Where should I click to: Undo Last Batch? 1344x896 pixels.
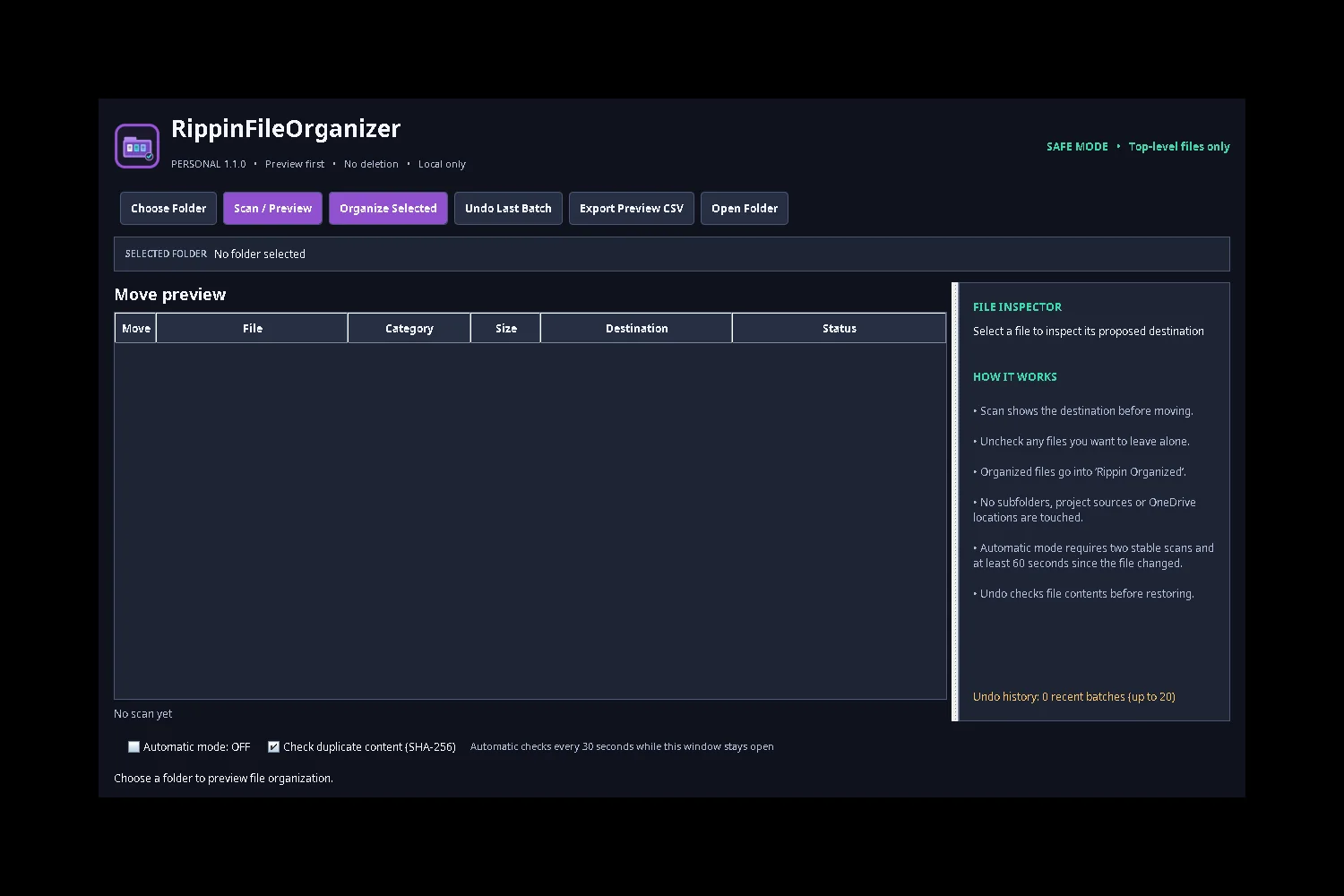pos(508,208)
